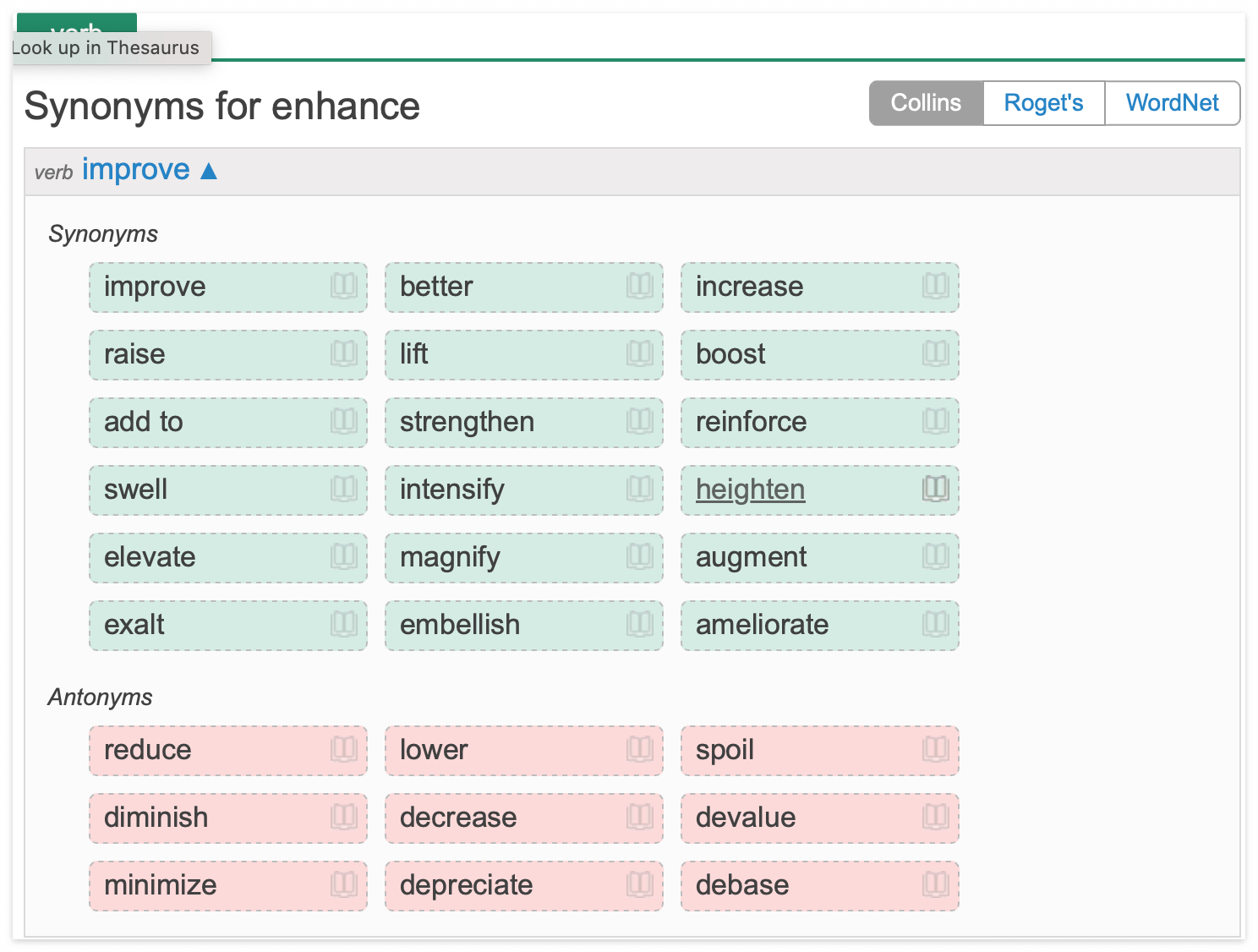Open the book icon for "reduce"
1258x952 pixels.
[x=343, y=749]
